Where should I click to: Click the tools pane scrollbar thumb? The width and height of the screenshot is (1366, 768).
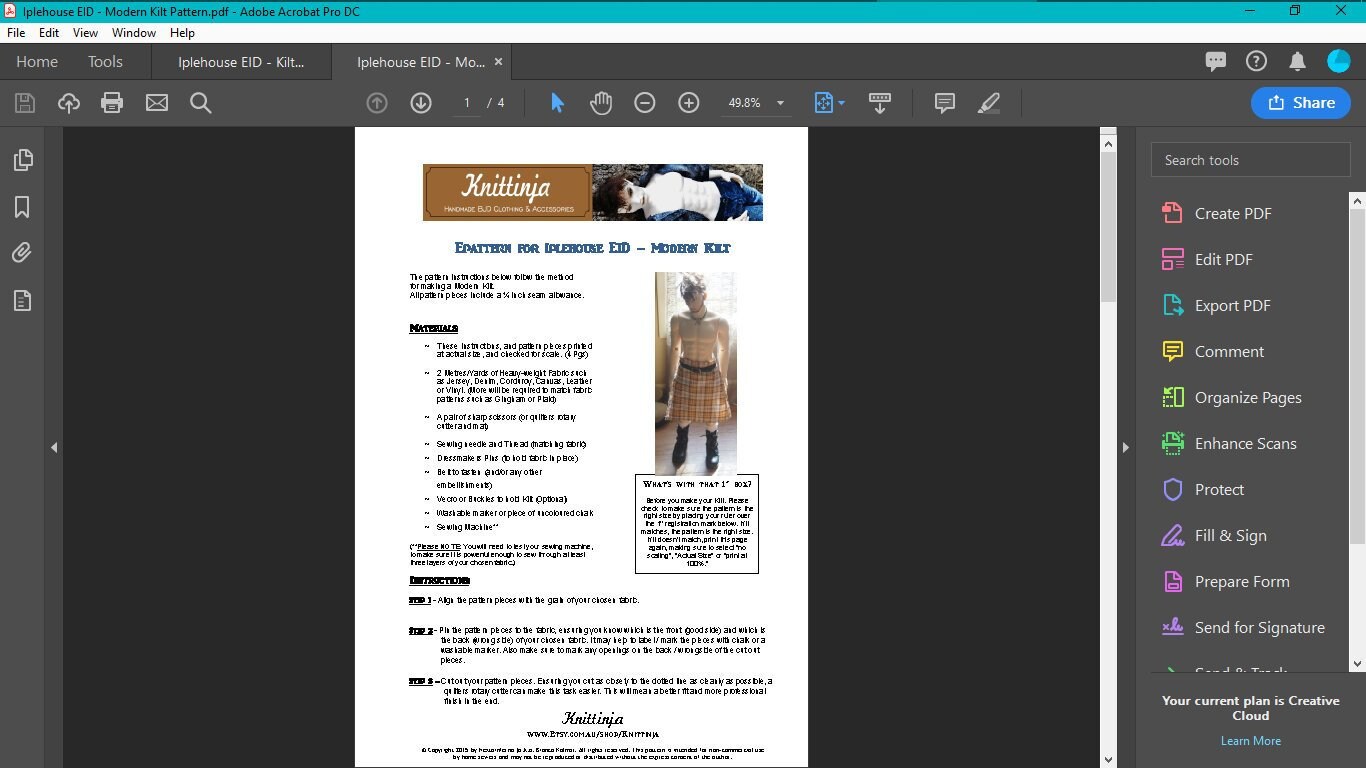pos(1357,377)
